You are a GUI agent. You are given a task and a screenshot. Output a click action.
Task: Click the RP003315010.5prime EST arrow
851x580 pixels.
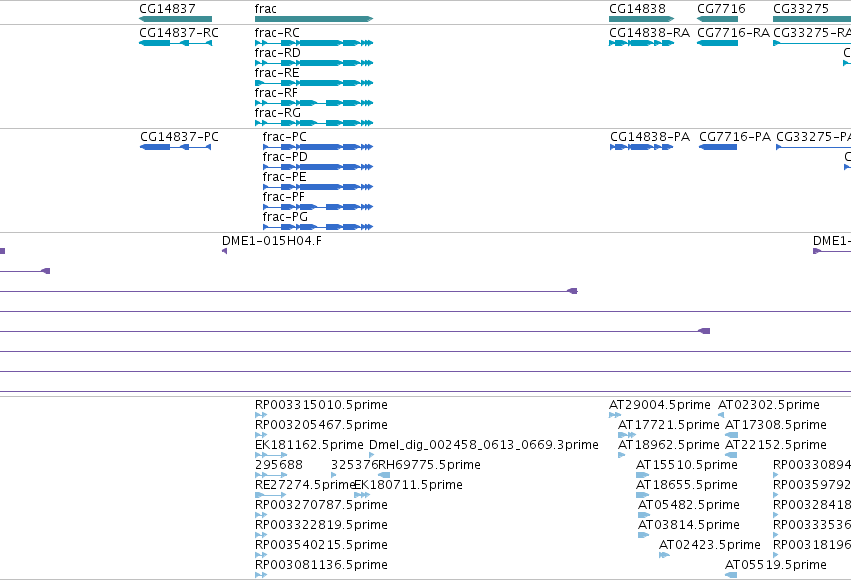pos(261,415)
